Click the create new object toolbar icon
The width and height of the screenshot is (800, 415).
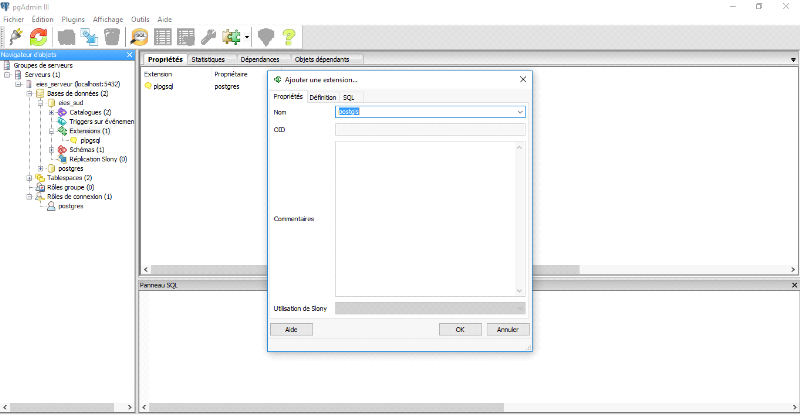point(89,37)
